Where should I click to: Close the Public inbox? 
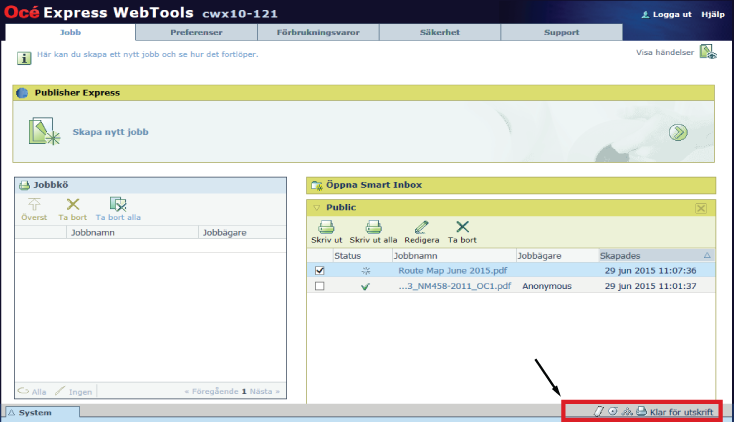coord(701,208)
